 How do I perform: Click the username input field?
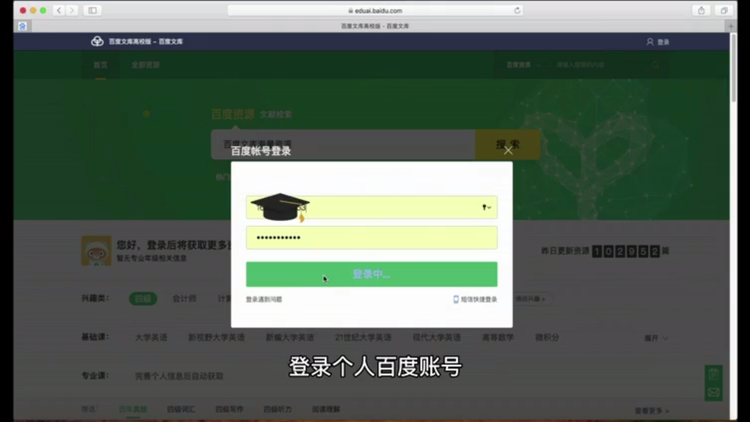[372, 207]
